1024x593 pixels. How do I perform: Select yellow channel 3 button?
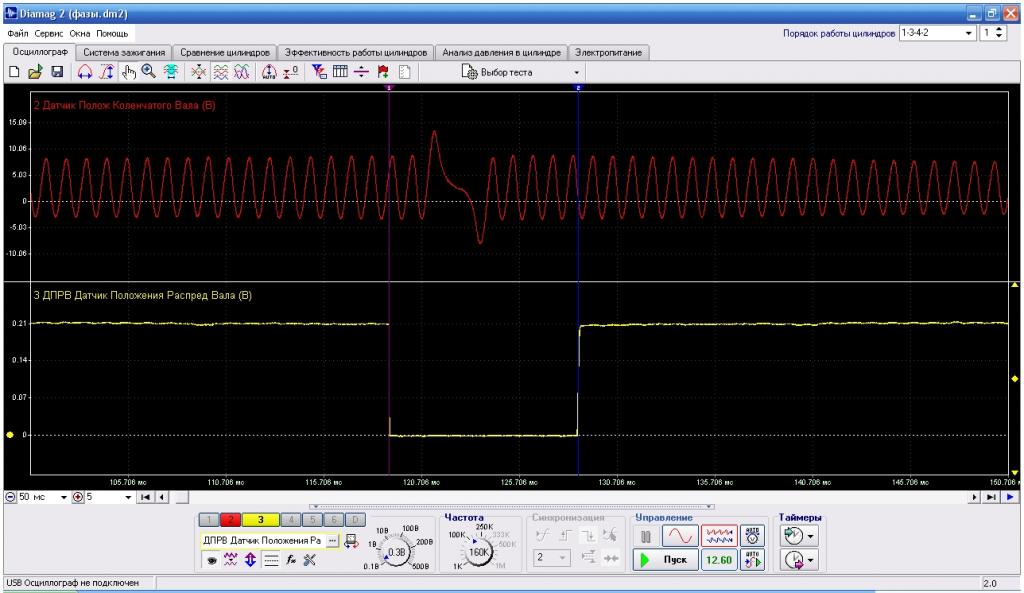tap(260, 520)
